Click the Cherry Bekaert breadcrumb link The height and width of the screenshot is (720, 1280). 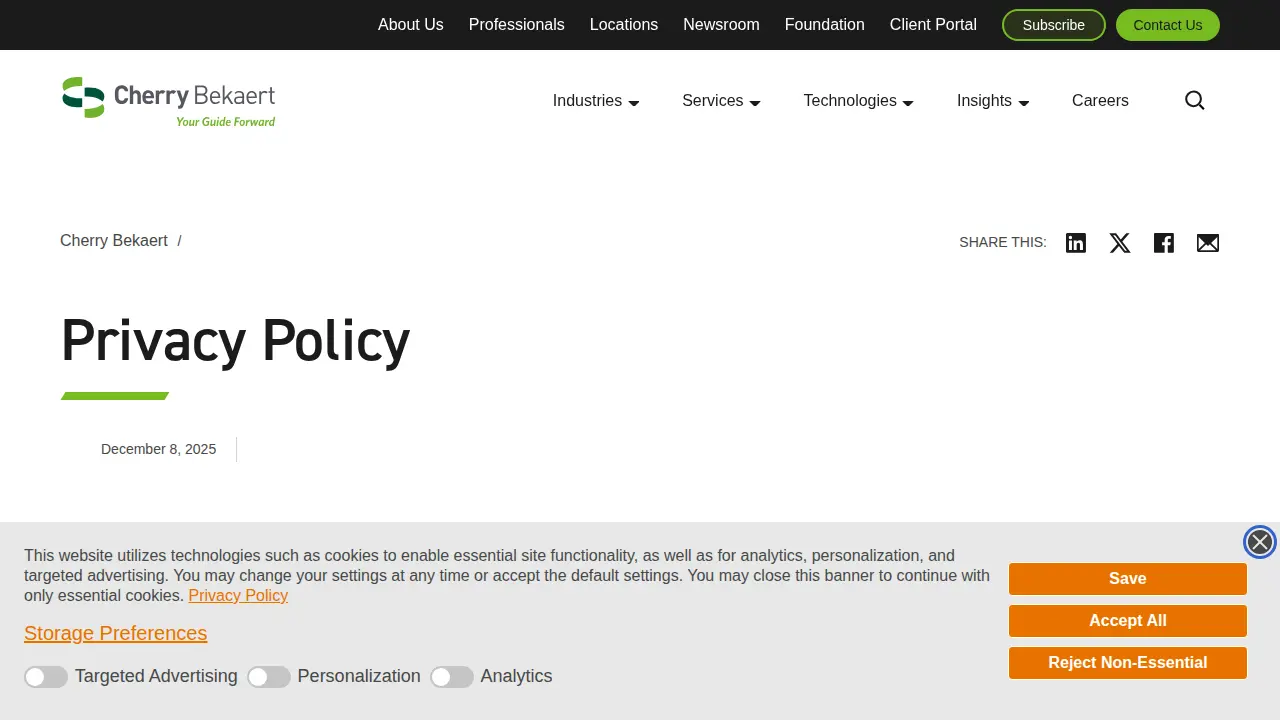pyautogui.click(x=114, y=241)
